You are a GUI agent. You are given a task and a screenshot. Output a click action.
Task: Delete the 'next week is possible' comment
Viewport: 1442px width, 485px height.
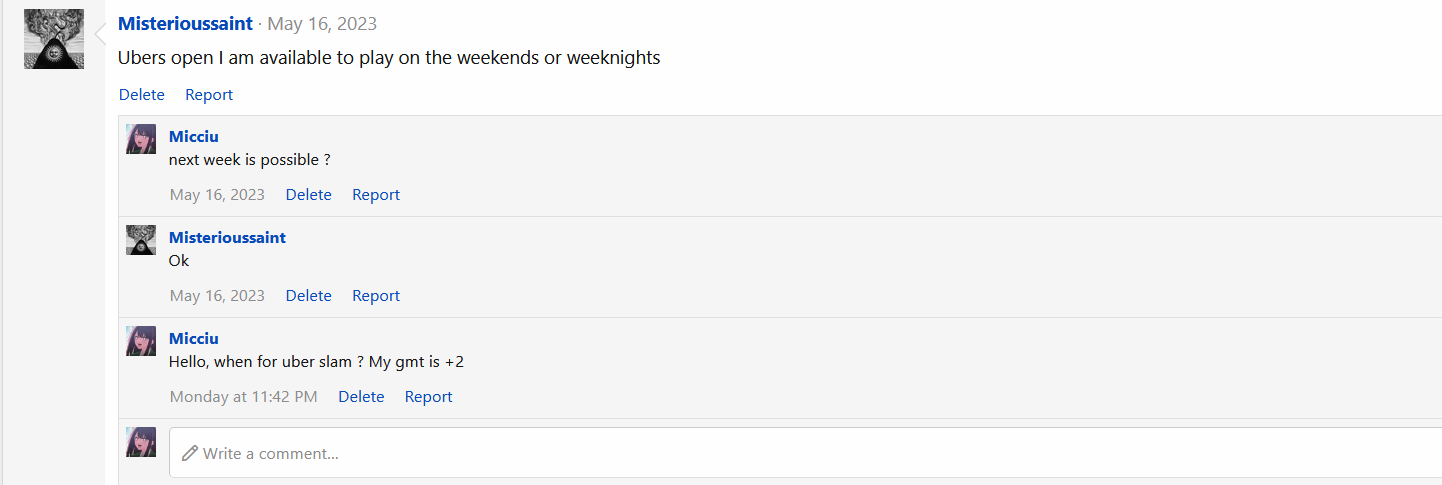pos(308,195)
